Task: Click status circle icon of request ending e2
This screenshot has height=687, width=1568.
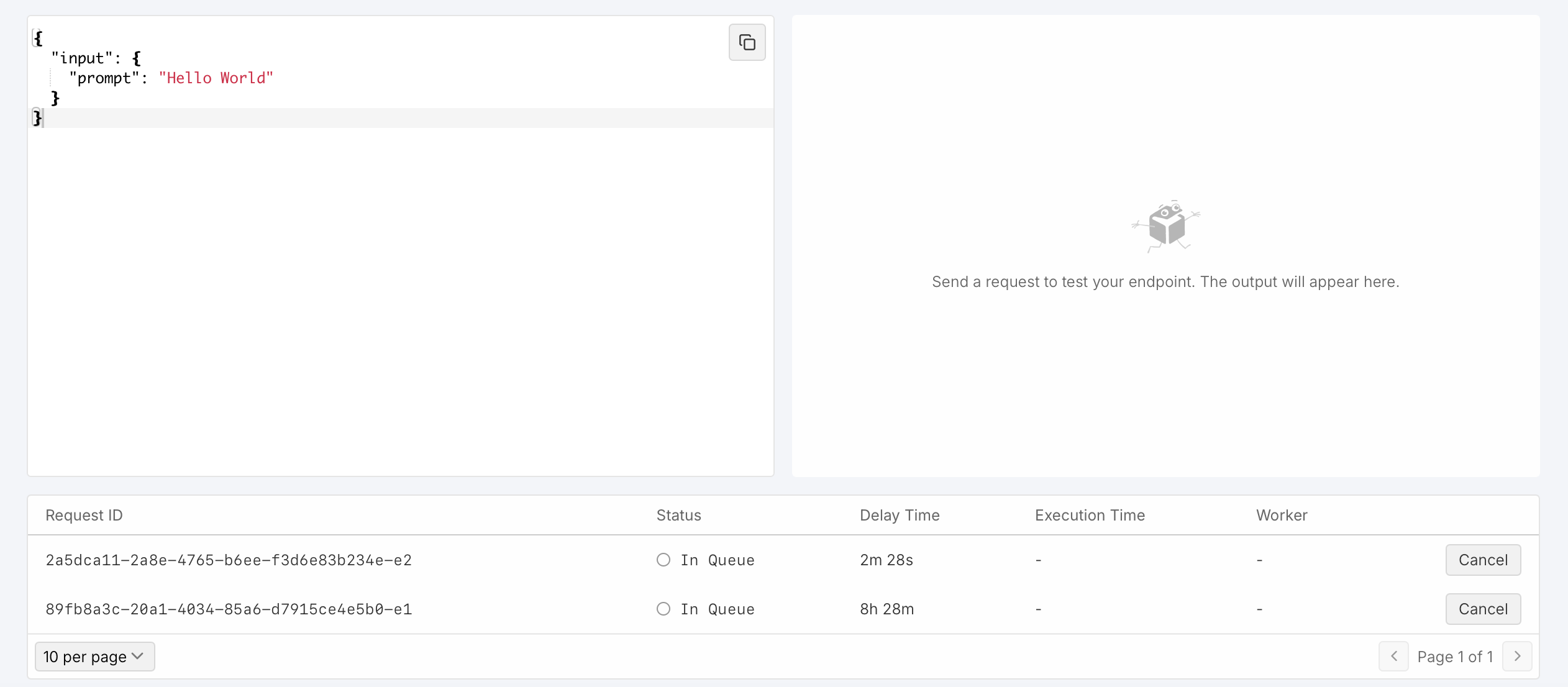Action: tap(663, 560)
